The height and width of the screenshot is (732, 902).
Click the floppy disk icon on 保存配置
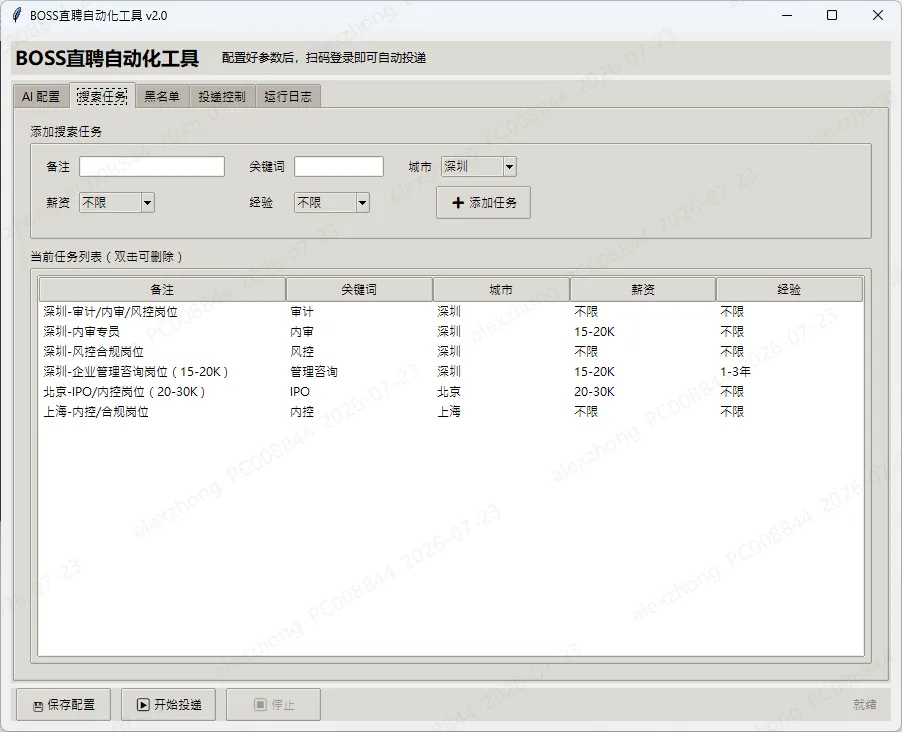[38, 706]
